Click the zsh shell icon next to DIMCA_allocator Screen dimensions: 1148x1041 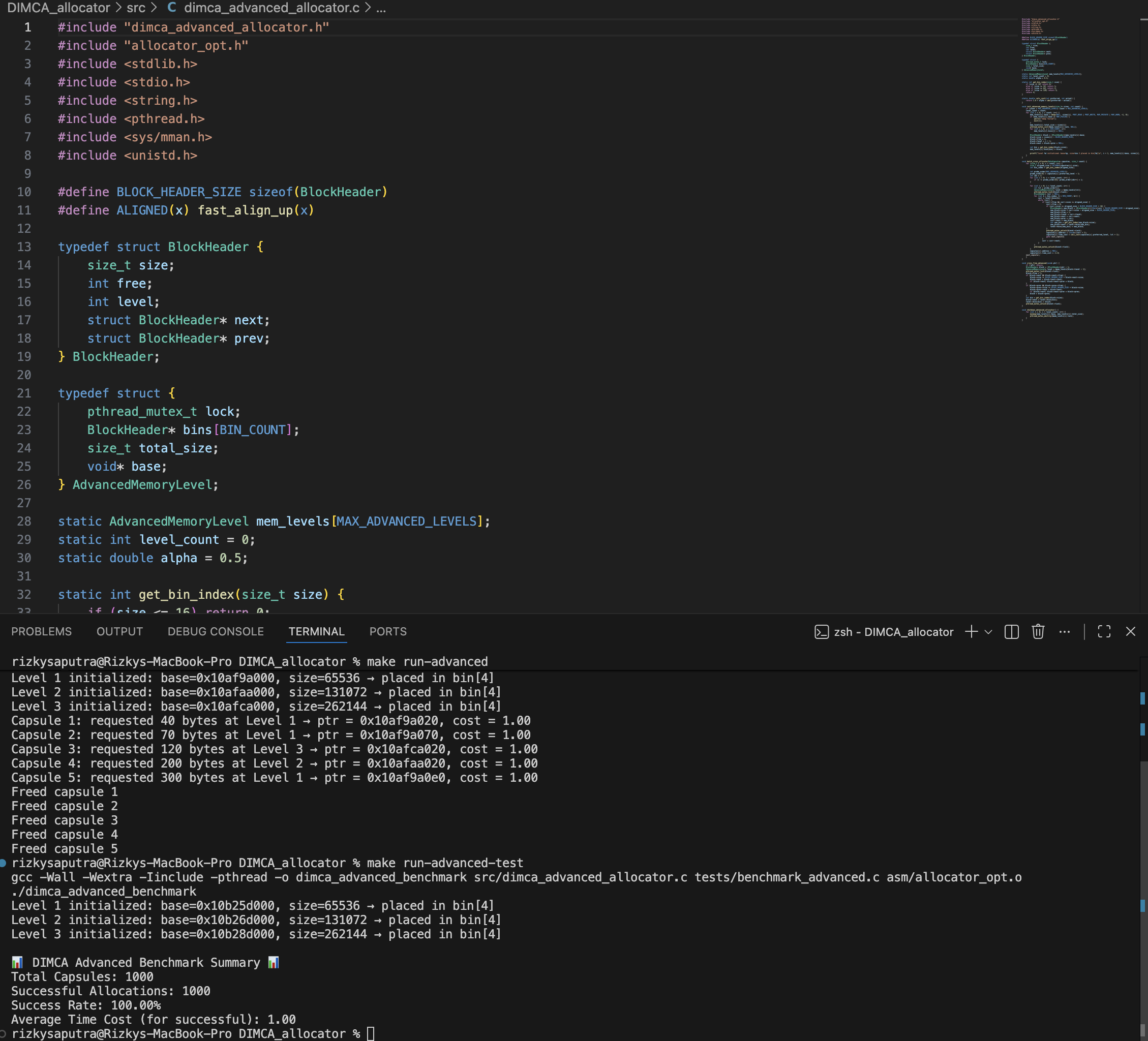822,632
